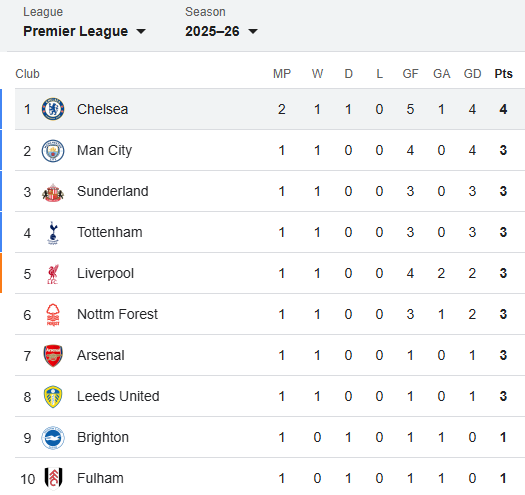Click Arsenal's points value
525x495 pixels.
(x=503, y=355)
